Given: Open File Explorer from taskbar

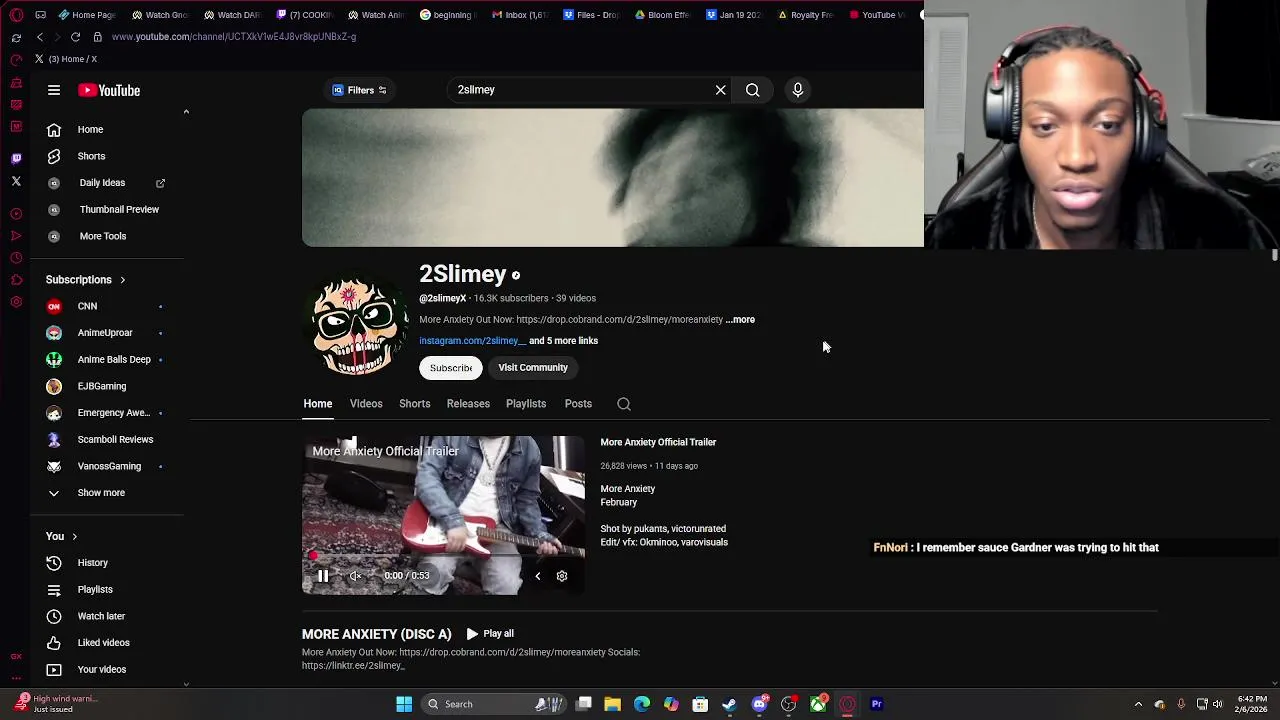Looking at the screenshot, I should point(613,704).
